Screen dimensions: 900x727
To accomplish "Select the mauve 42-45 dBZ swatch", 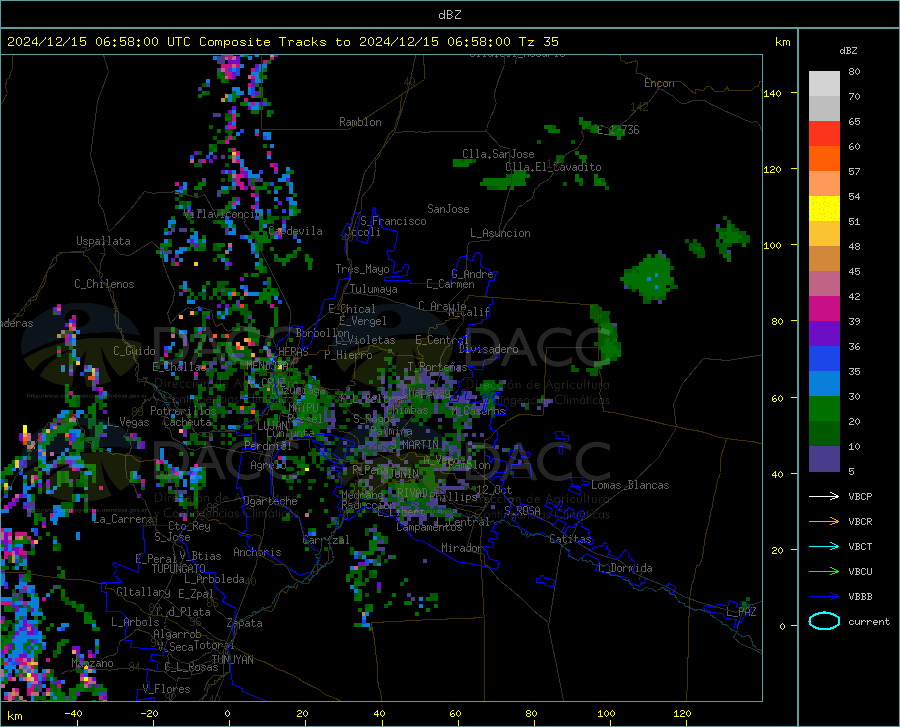I will click(824, 284).
